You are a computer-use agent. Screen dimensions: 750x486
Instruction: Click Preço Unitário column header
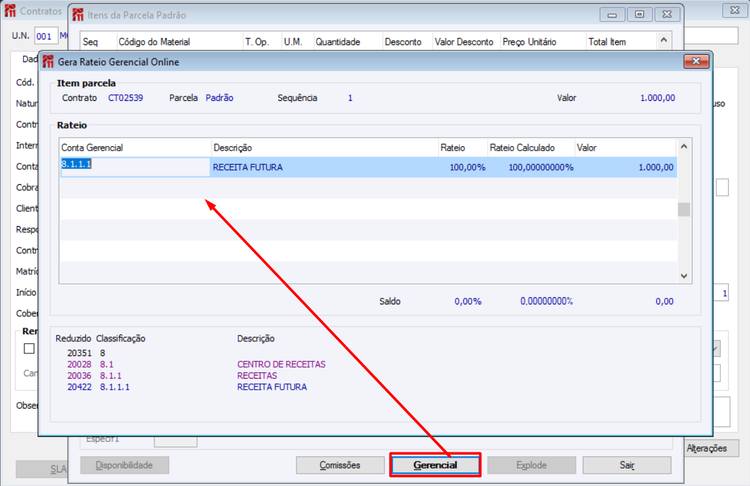(x=543, y=42)
